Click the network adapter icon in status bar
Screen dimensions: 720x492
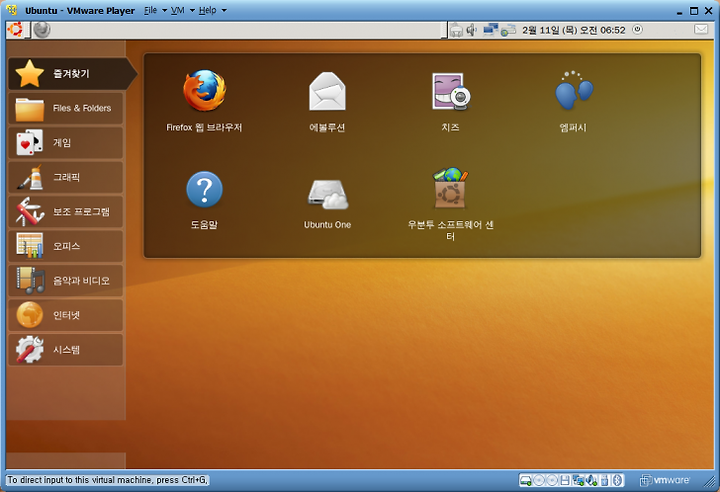click(x=578, y=481)
